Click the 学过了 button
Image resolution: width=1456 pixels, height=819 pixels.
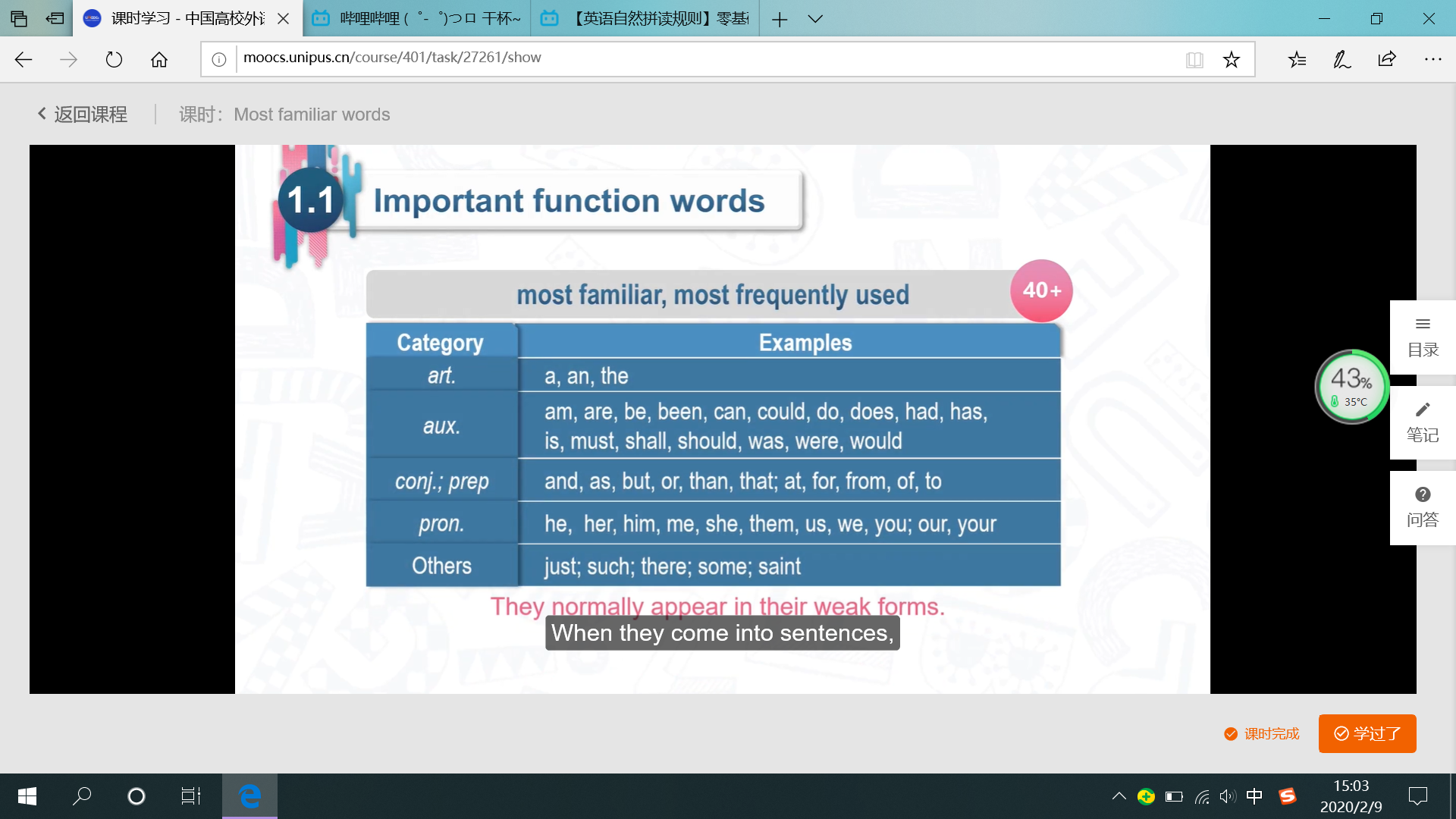pyautogui.click(x=1367, y=733)
